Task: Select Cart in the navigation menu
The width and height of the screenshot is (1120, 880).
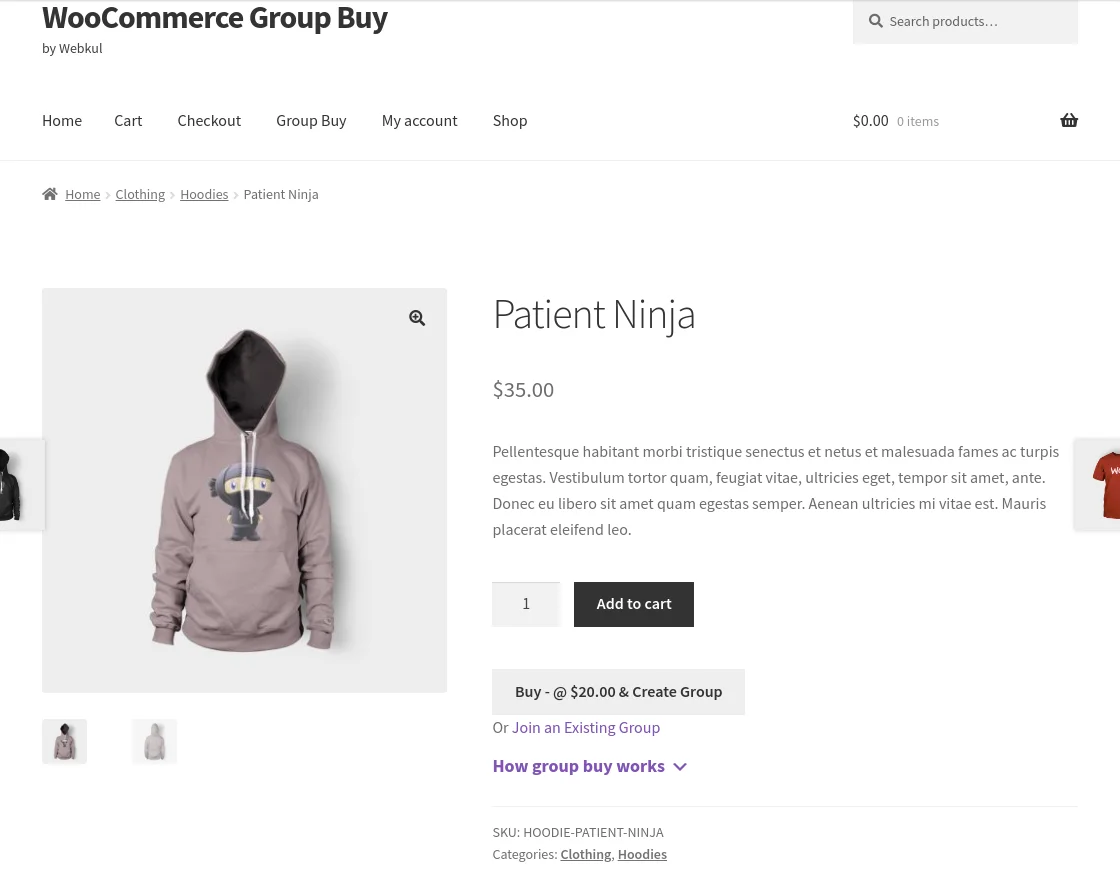Action: [x=128, y=120]
